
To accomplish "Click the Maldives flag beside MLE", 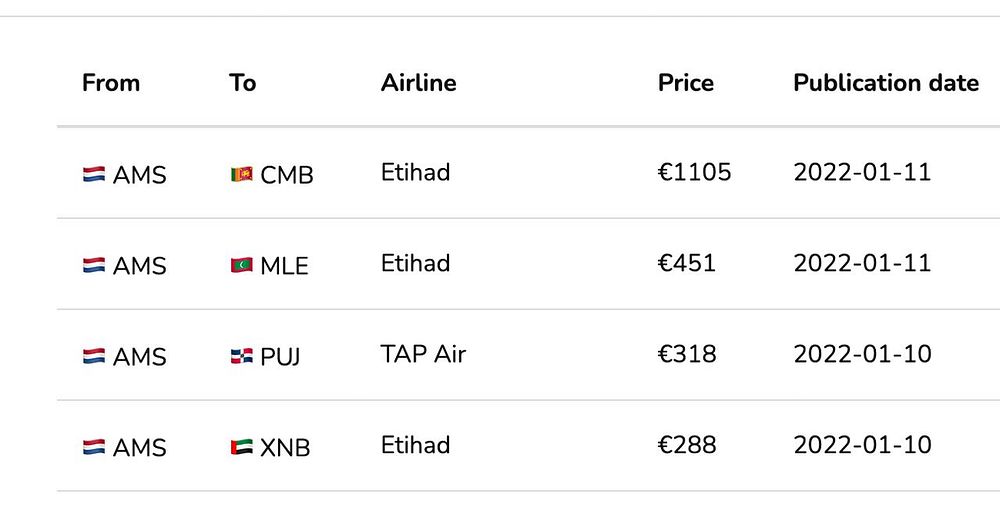I will [x=241, y=265].
